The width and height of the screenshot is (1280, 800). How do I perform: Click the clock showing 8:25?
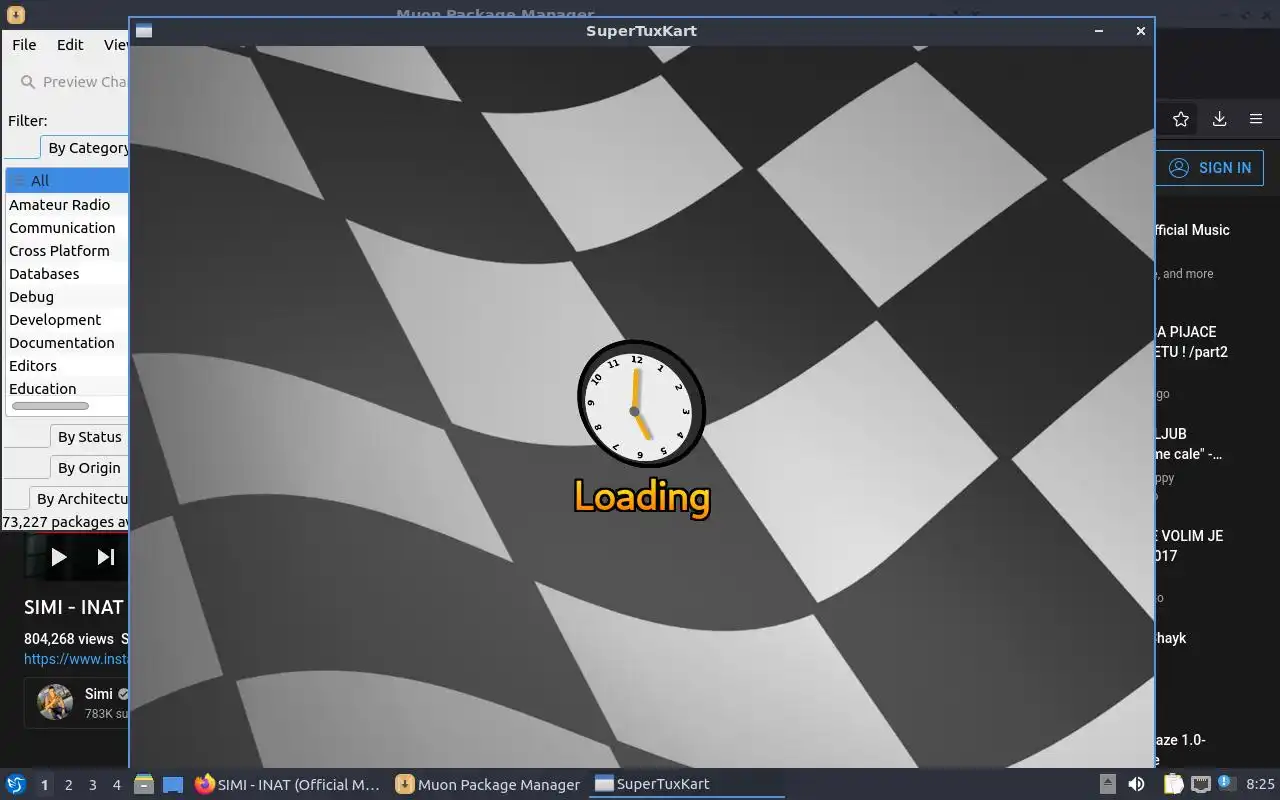(1260, 784)
